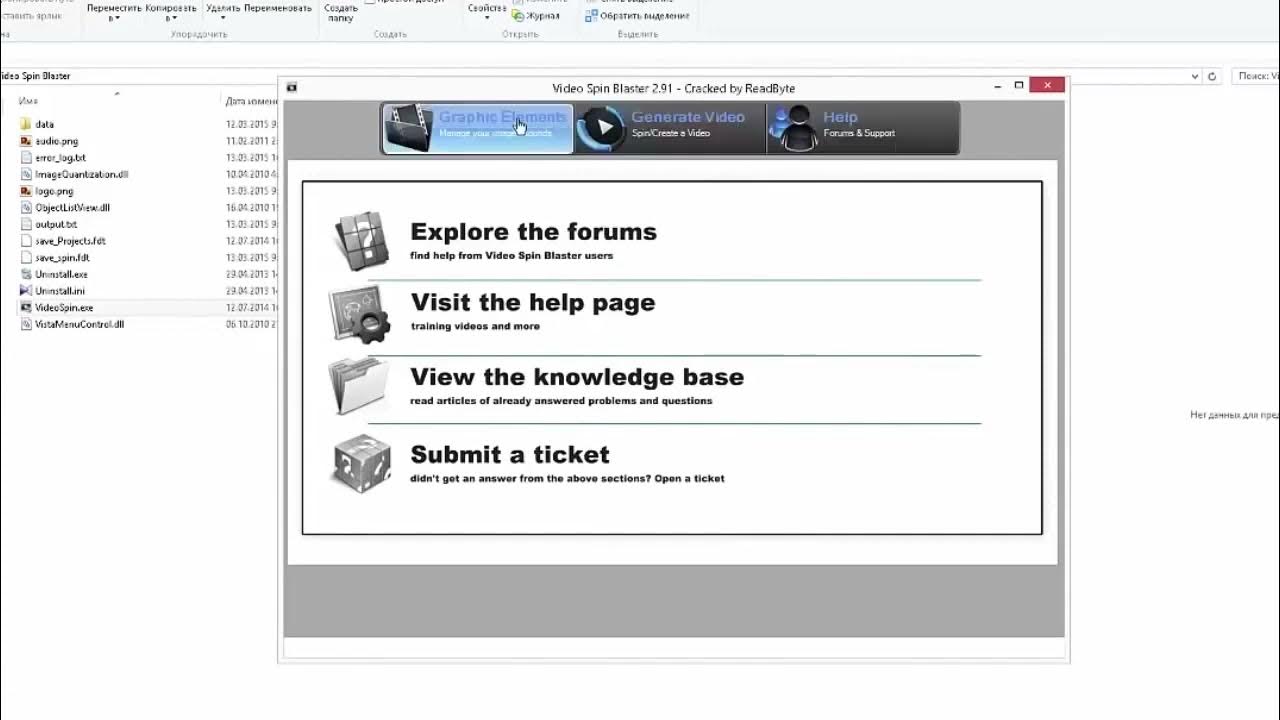
Task: Minimize the Video Spin Blaster window
Action: coord(998,87)
